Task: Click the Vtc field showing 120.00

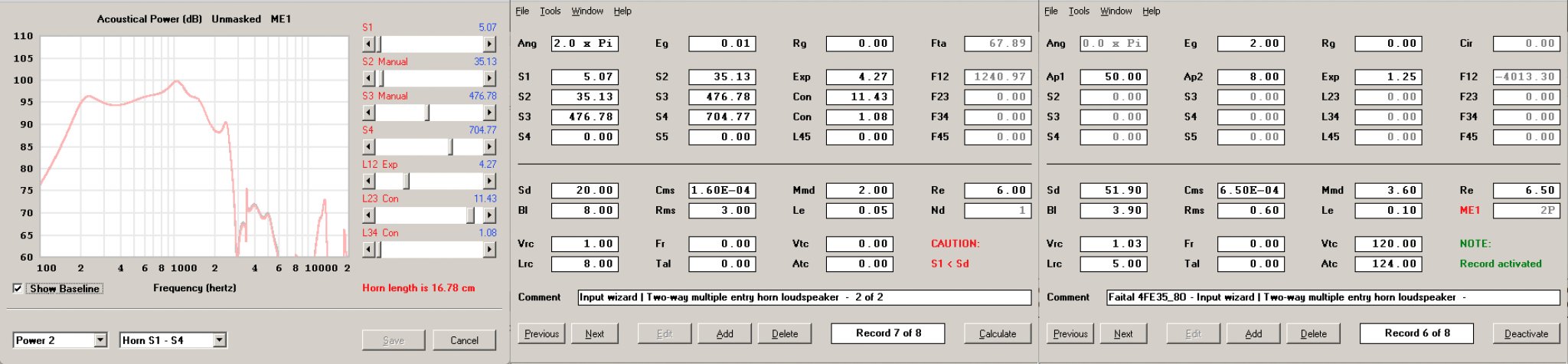Action: [1389, 244]
